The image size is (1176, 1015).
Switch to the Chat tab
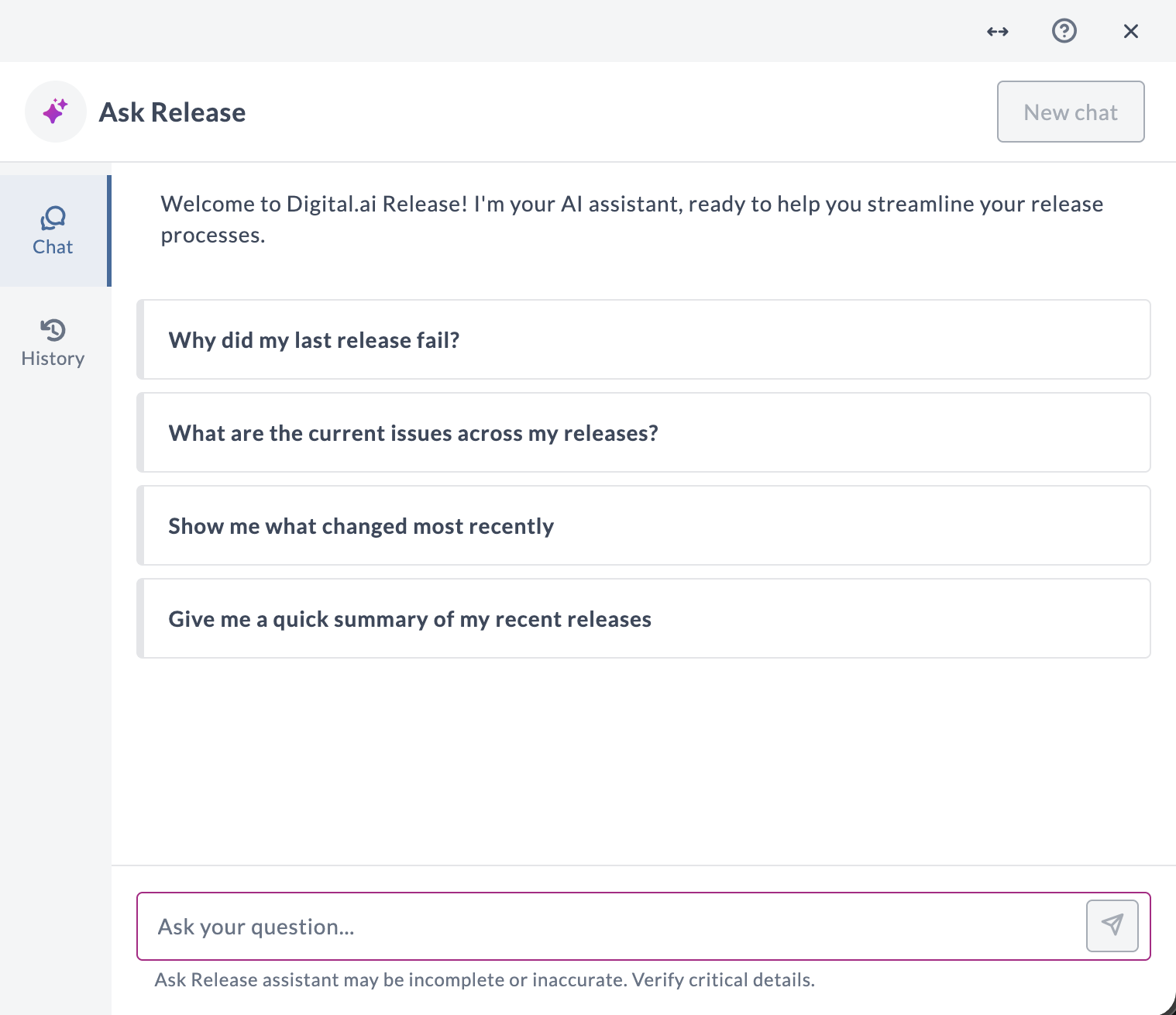pyautogui.click(x=52, y=230)
